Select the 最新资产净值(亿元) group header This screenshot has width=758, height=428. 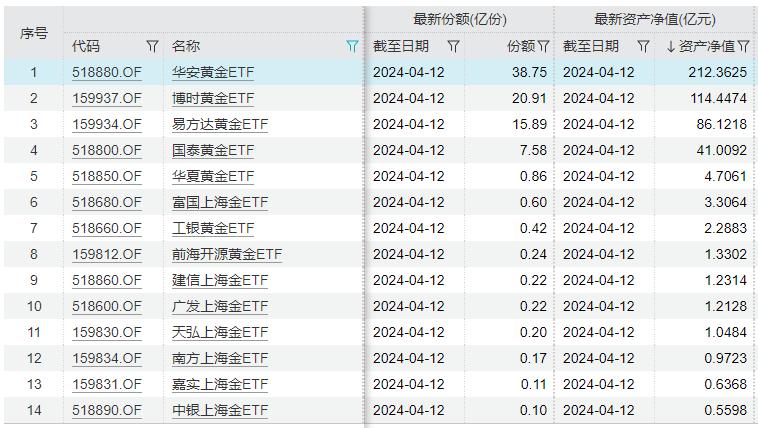coord(655,19)
